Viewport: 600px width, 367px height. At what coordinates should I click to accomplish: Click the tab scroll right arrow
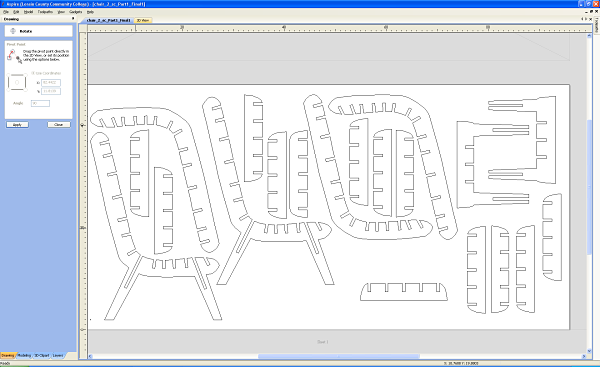coord(586,19)
